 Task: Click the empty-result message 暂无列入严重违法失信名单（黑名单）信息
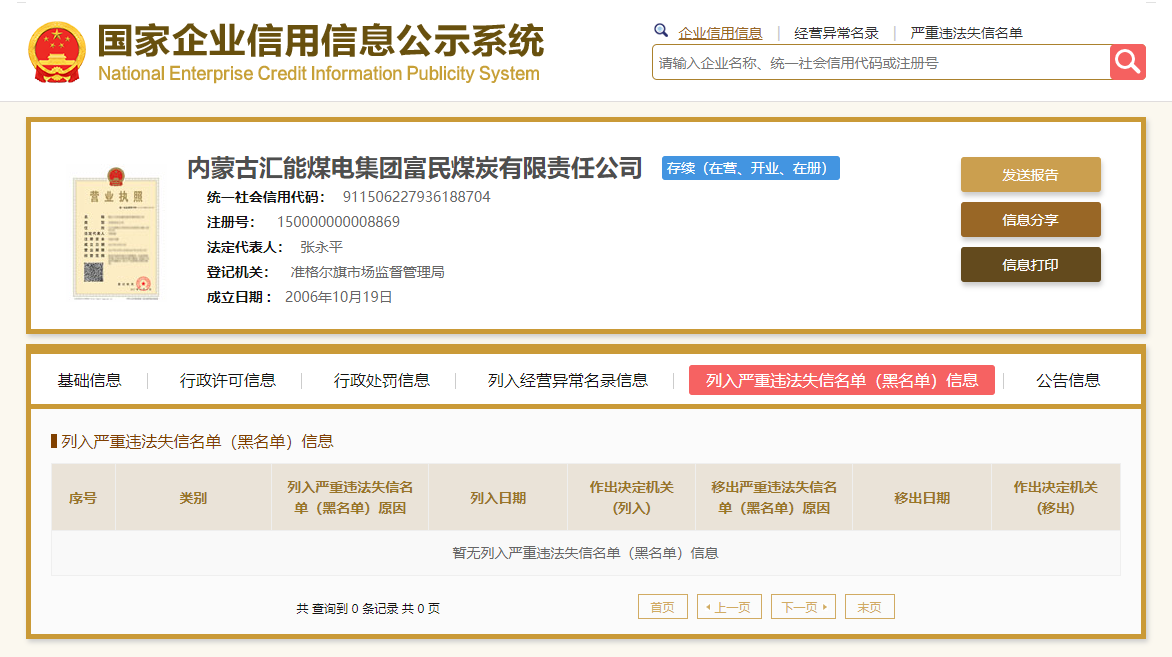click(x=585, y=553)
